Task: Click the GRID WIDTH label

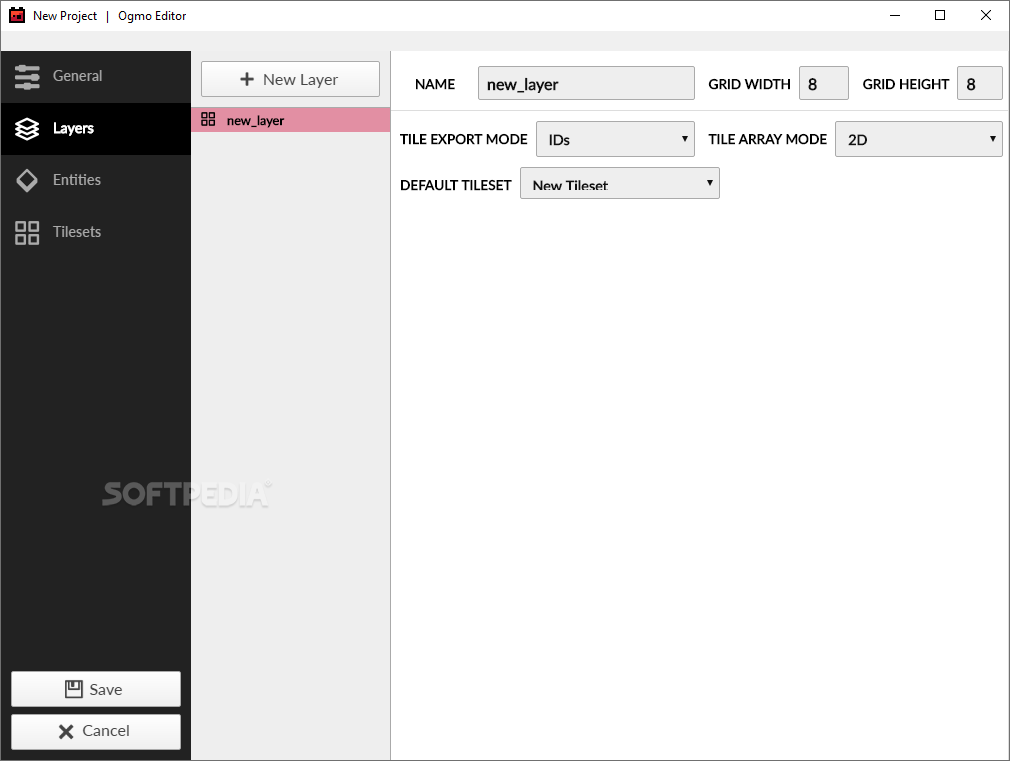Action: tap(749, 84)
